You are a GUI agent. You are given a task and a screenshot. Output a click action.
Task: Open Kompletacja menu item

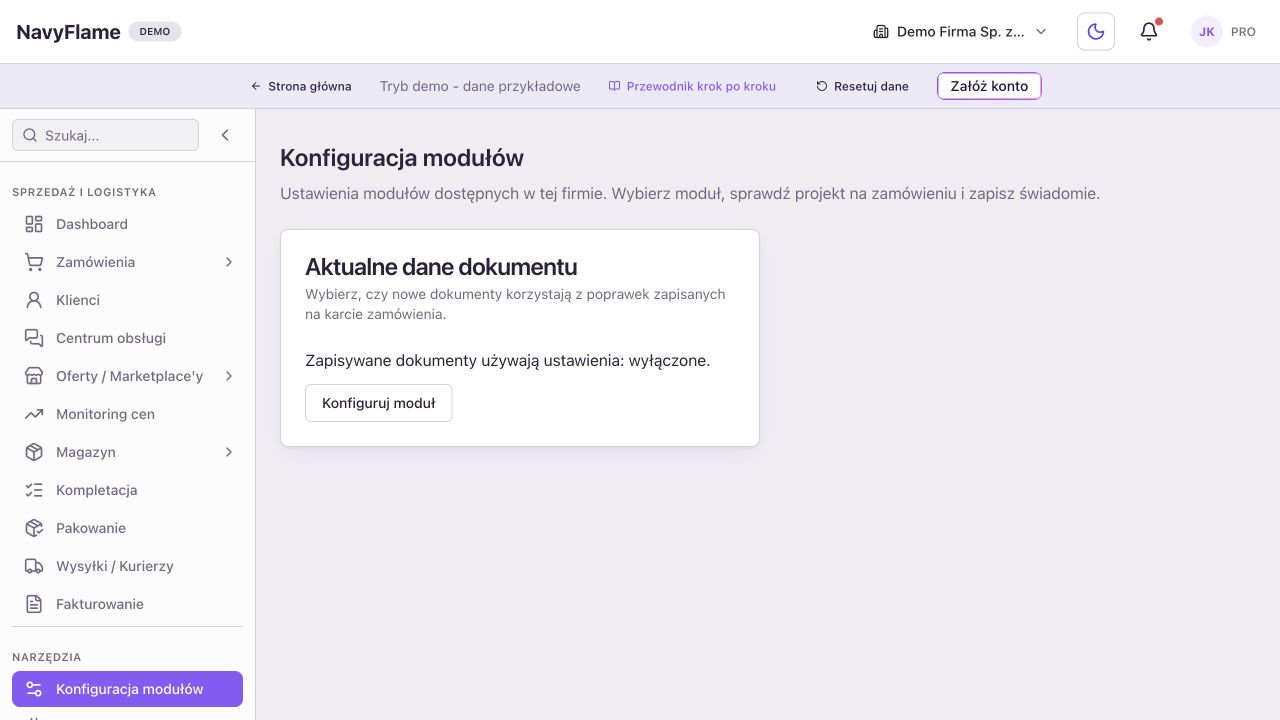[127, 490]
